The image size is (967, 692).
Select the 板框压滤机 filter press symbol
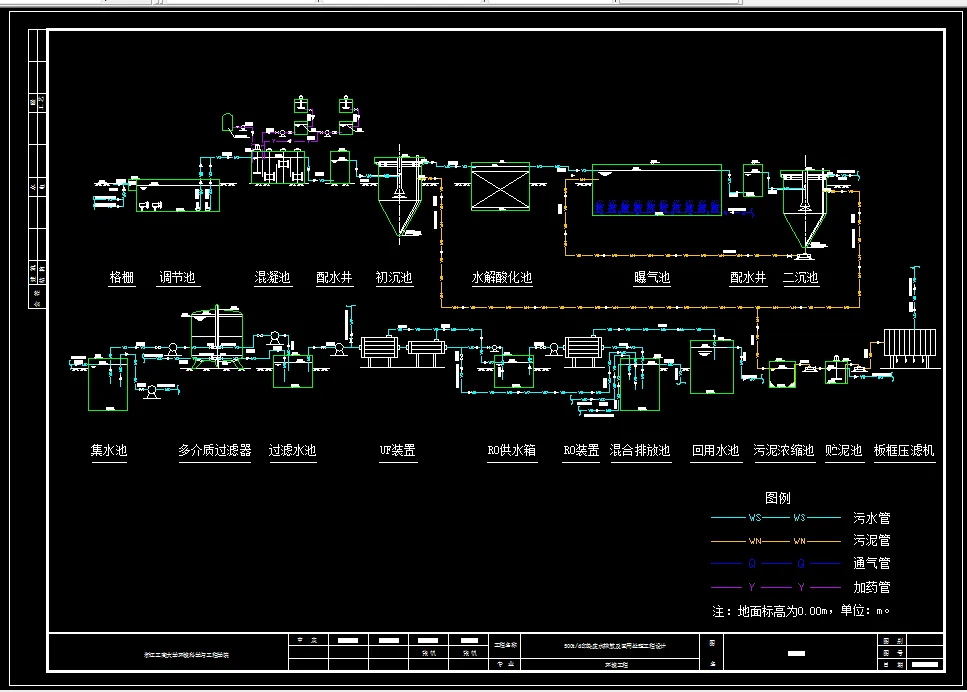[907, 344]
